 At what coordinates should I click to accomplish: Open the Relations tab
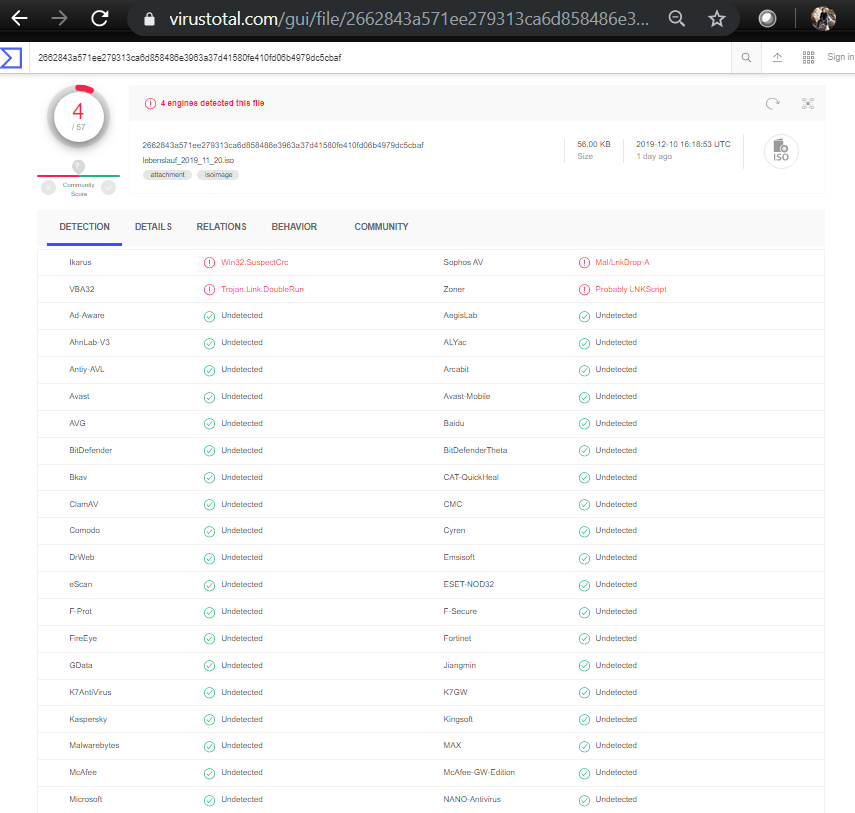coord(221,227)
